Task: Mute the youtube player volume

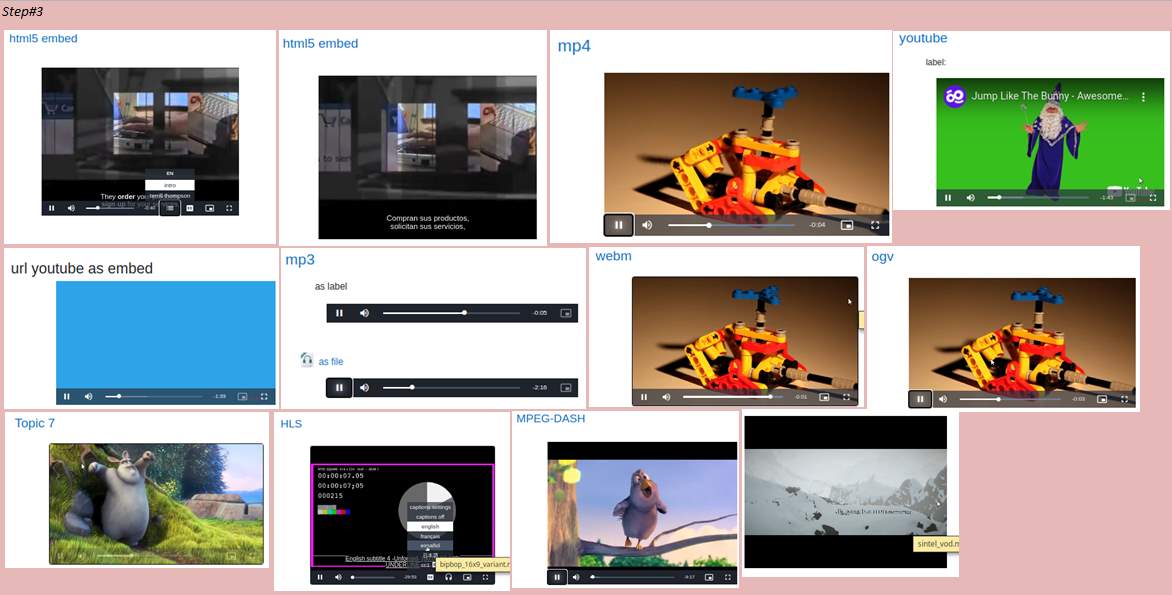Action: tap(970, 198)
